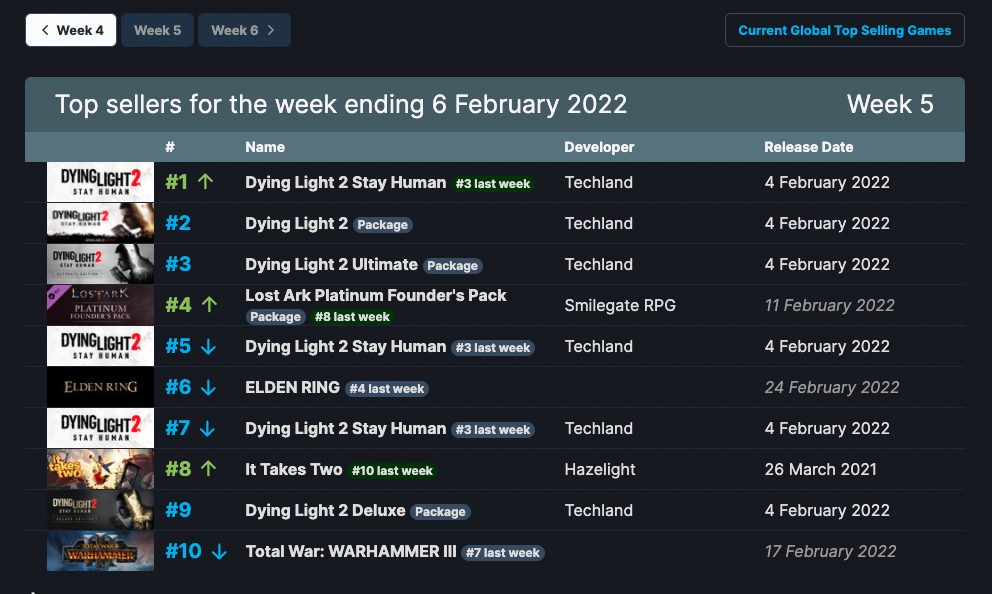This screenshot has width=992, height=594.
Task: Open the ELDEN RING link
Action: [x=292, y=387]
